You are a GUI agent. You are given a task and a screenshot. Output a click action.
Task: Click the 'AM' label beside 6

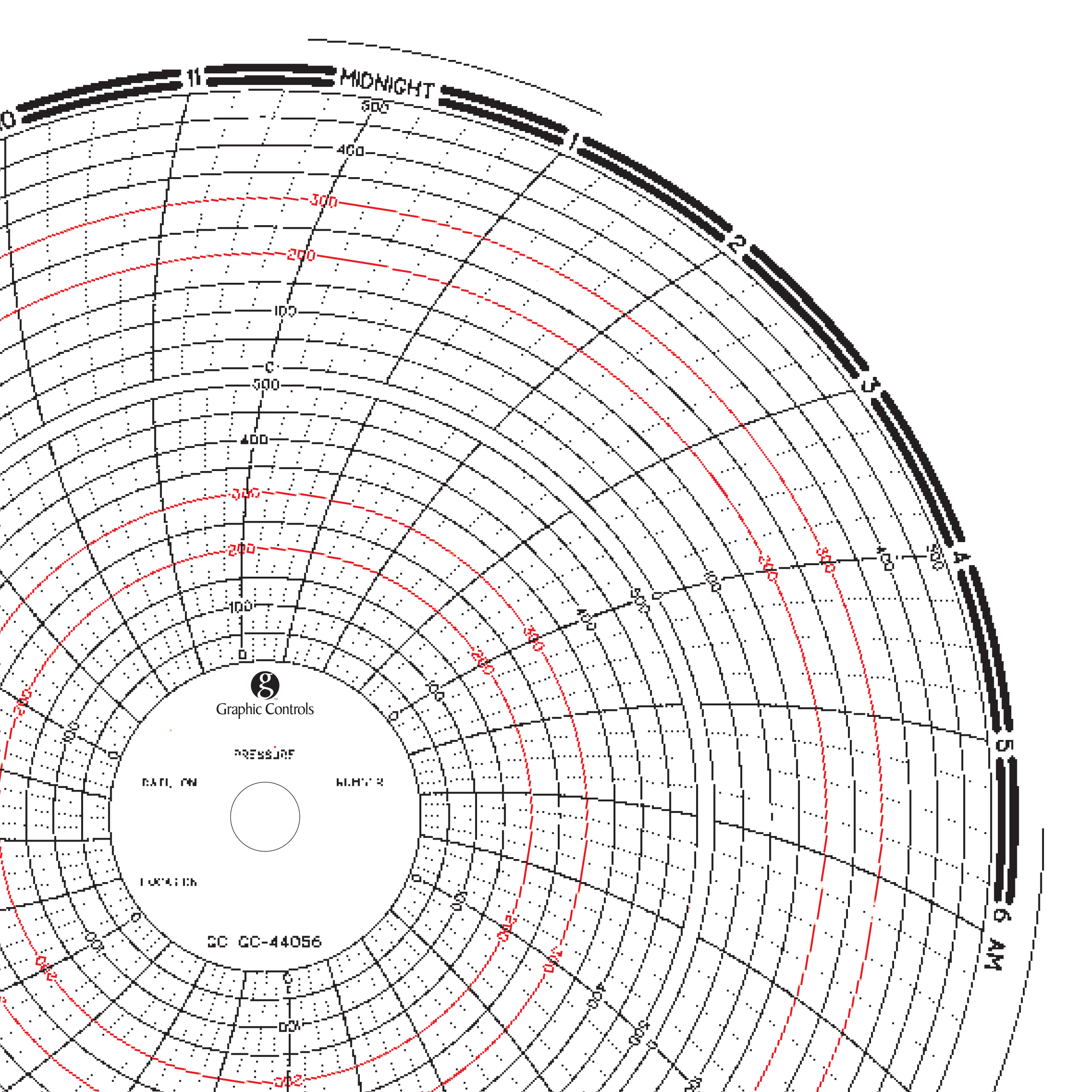pos(994,955)
